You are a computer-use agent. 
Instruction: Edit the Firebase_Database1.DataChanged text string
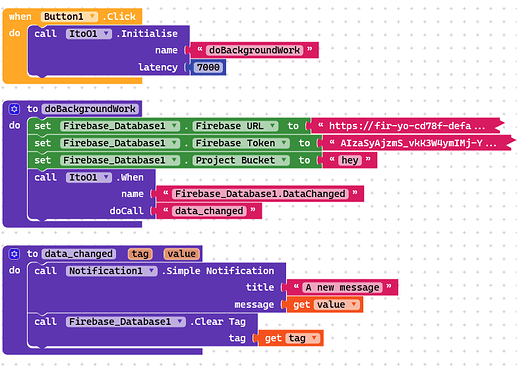pos(260,194)
